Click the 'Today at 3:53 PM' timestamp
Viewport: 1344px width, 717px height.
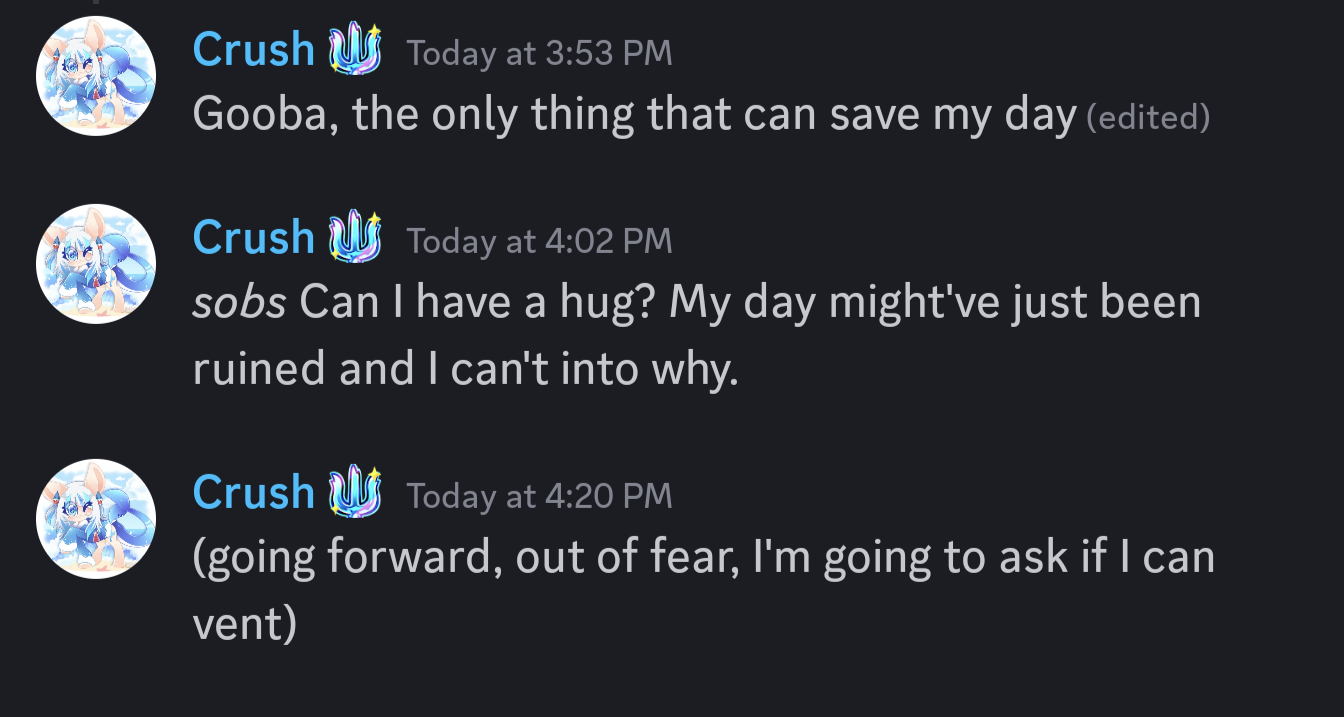click(x=539, y=53)
